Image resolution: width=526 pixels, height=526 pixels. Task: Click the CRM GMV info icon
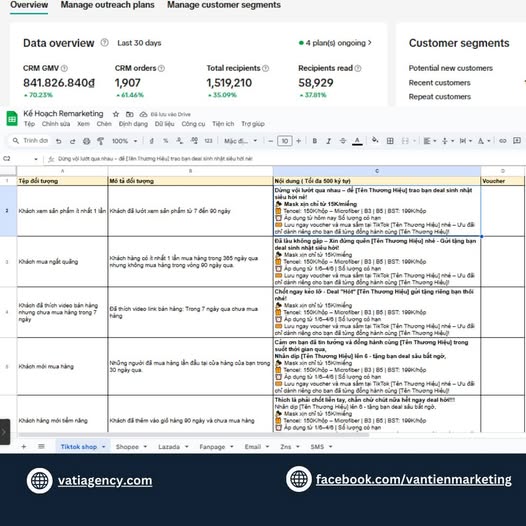click(x=64, y=68)
